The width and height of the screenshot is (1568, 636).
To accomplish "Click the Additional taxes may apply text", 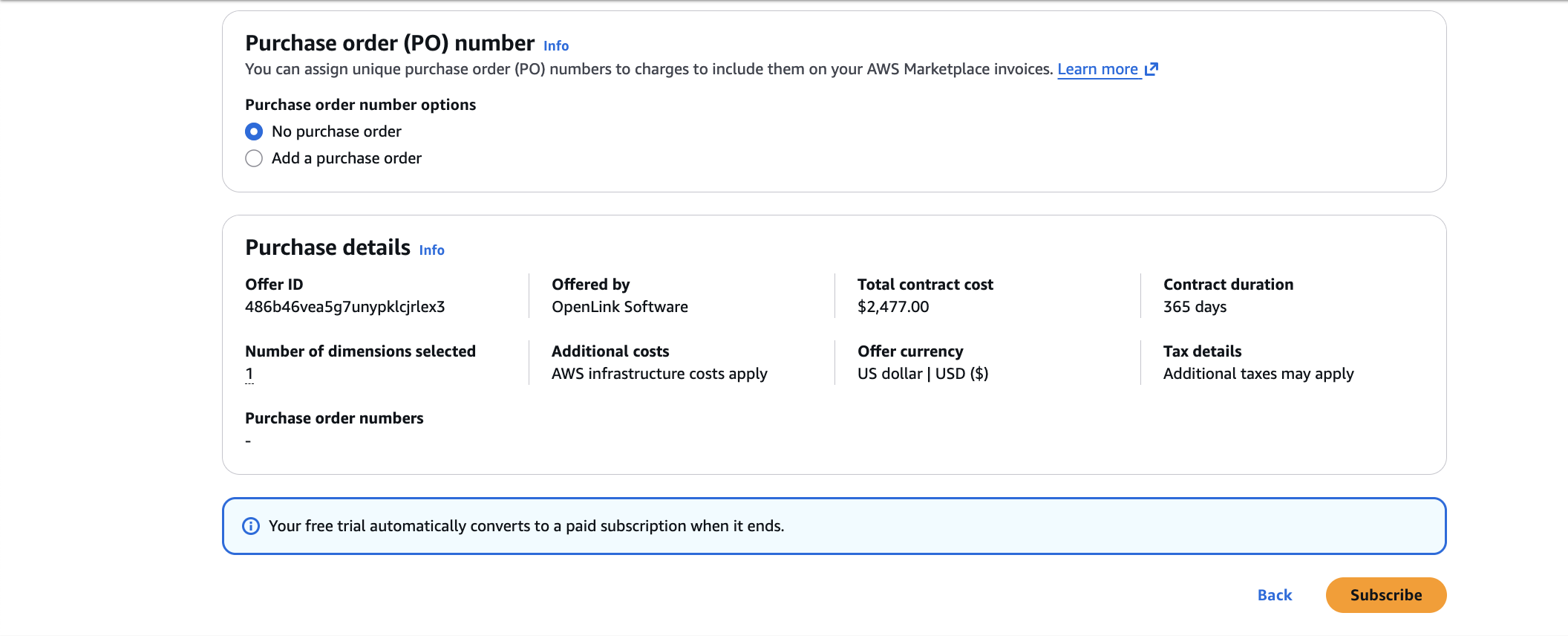I will coord(1258,374).
